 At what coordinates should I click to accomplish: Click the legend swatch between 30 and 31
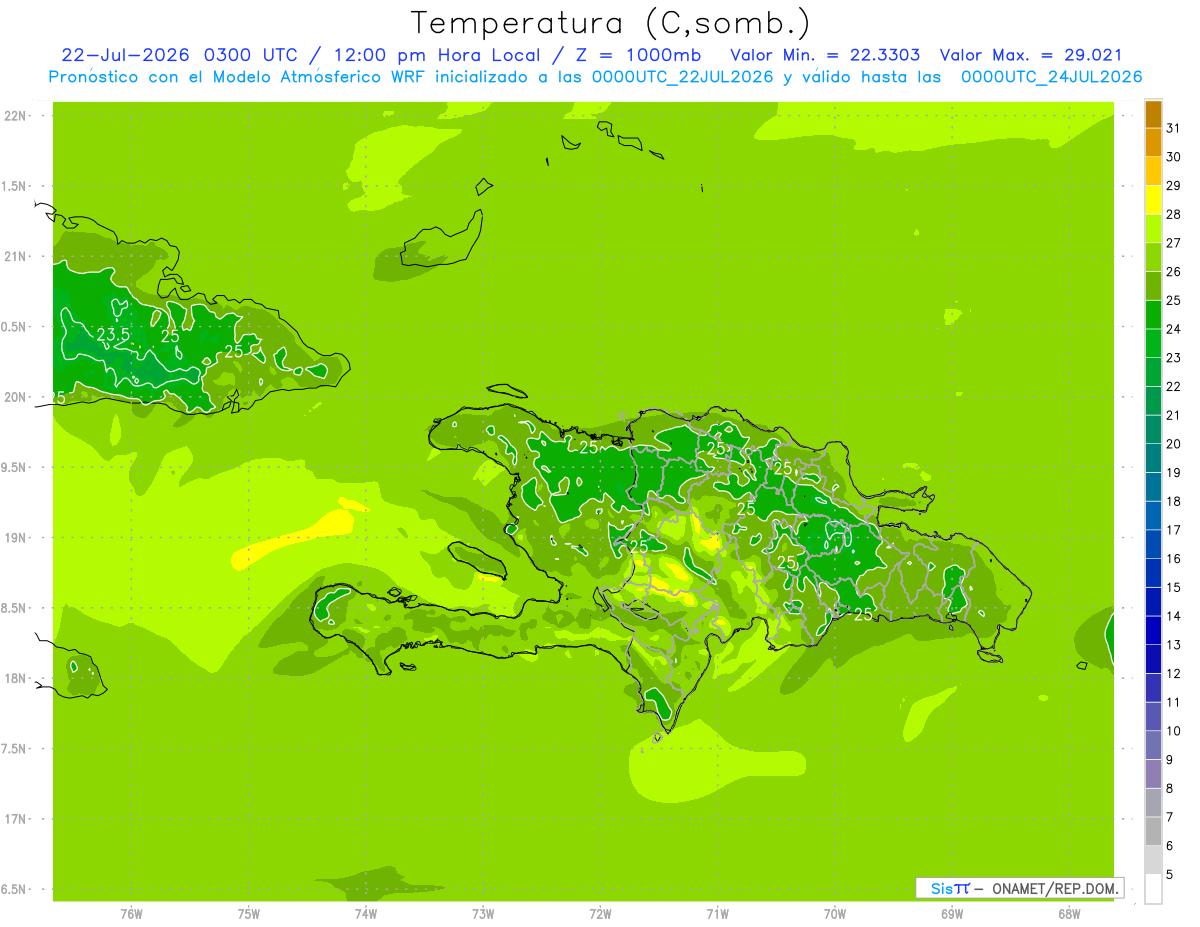tap(1153, 142)
